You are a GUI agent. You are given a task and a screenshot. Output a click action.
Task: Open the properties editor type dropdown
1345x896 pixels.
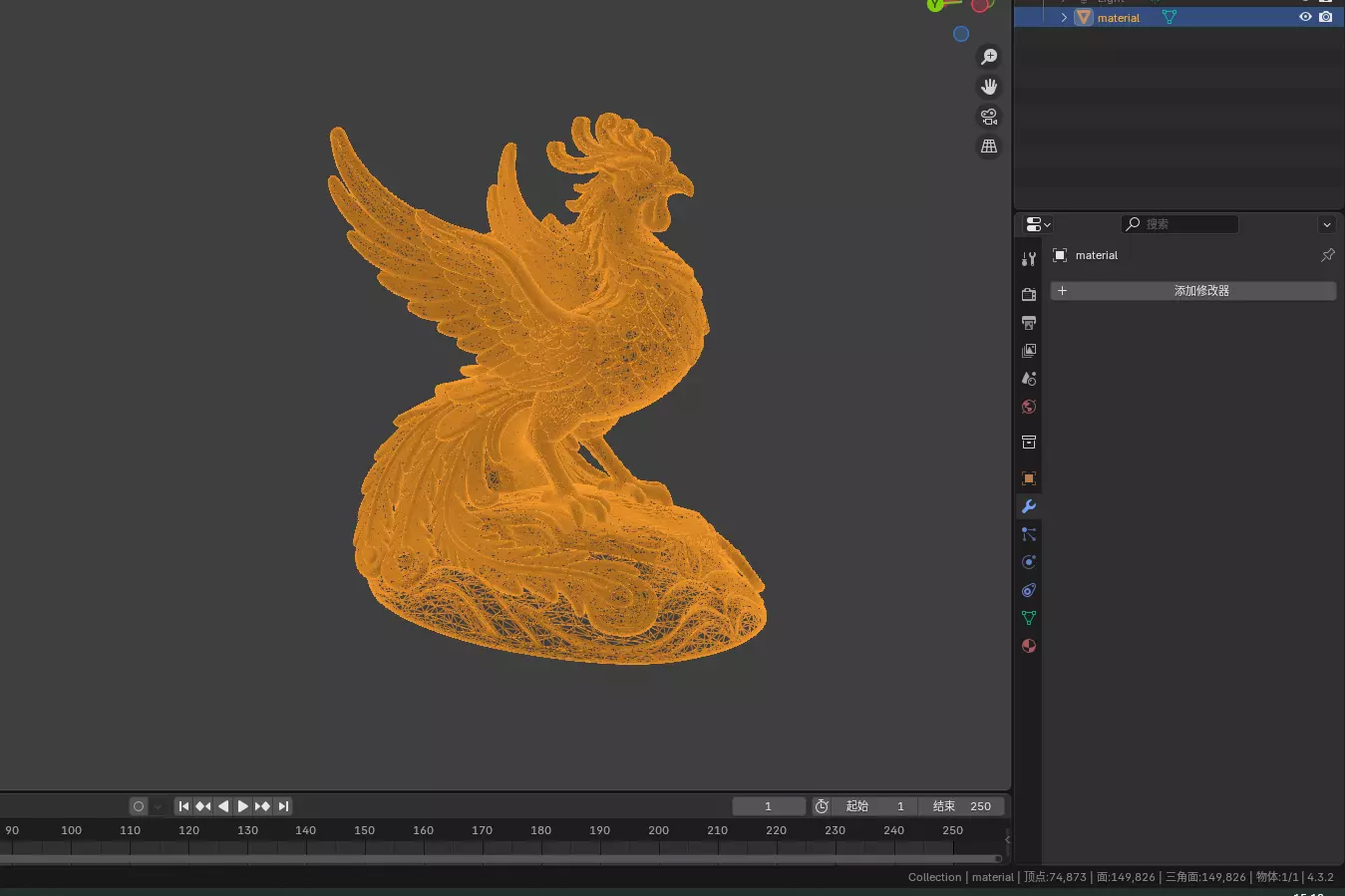click(1039, 224)
